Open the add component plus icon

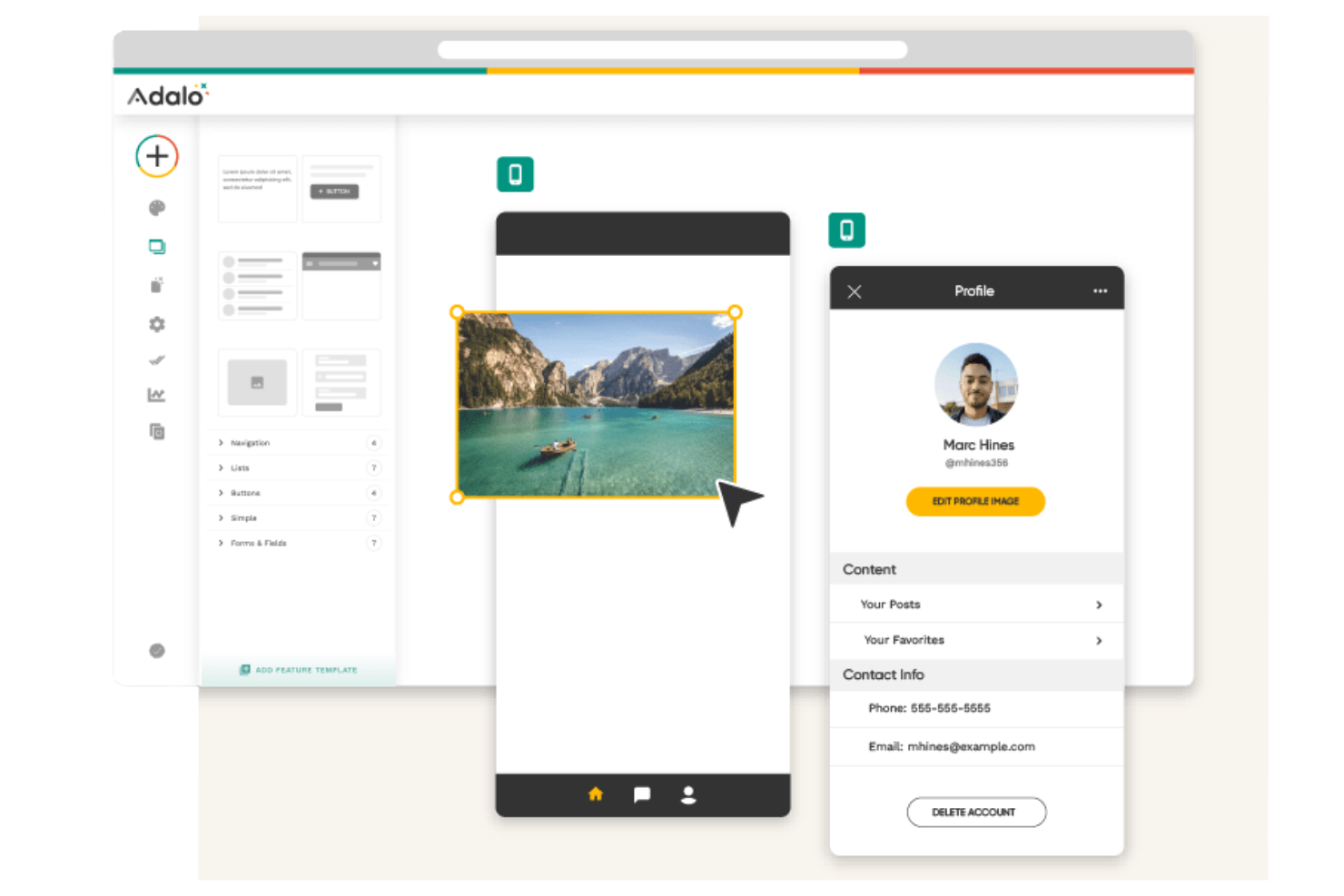coord(156,155)
